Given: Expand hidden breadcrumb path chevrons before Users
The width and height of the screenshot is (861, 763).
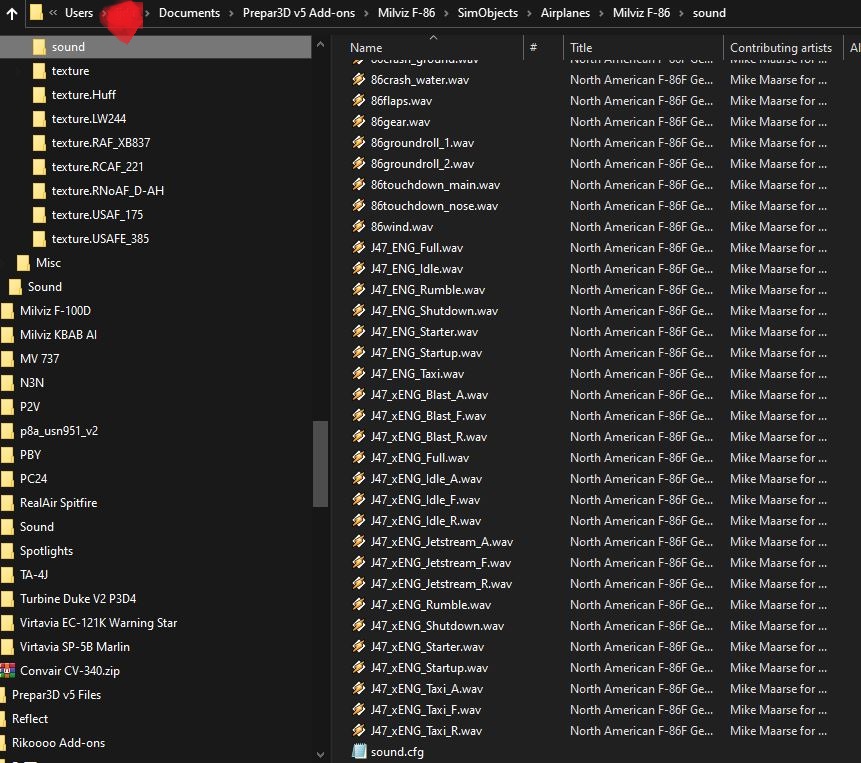Looking at the screenshot, I should coord(53,13).
